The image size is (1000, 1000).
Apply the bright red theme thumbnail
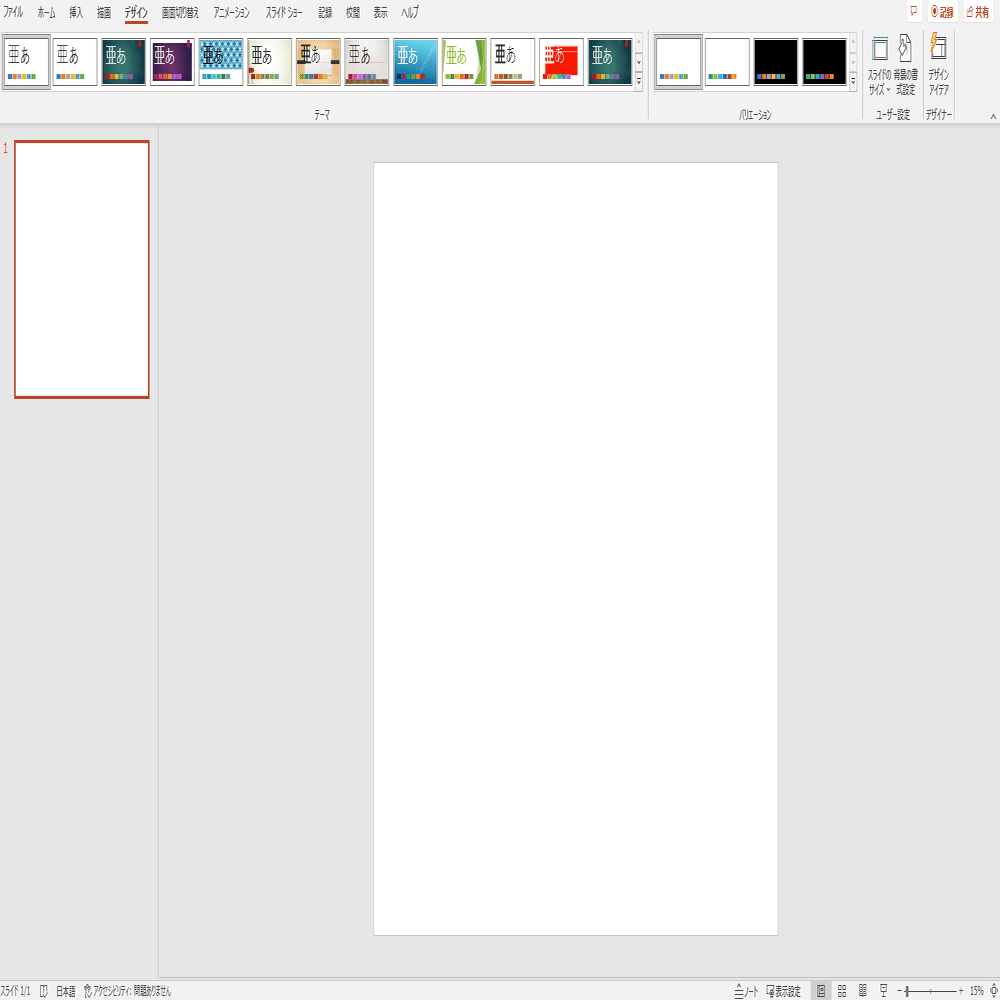coord(561,62)
